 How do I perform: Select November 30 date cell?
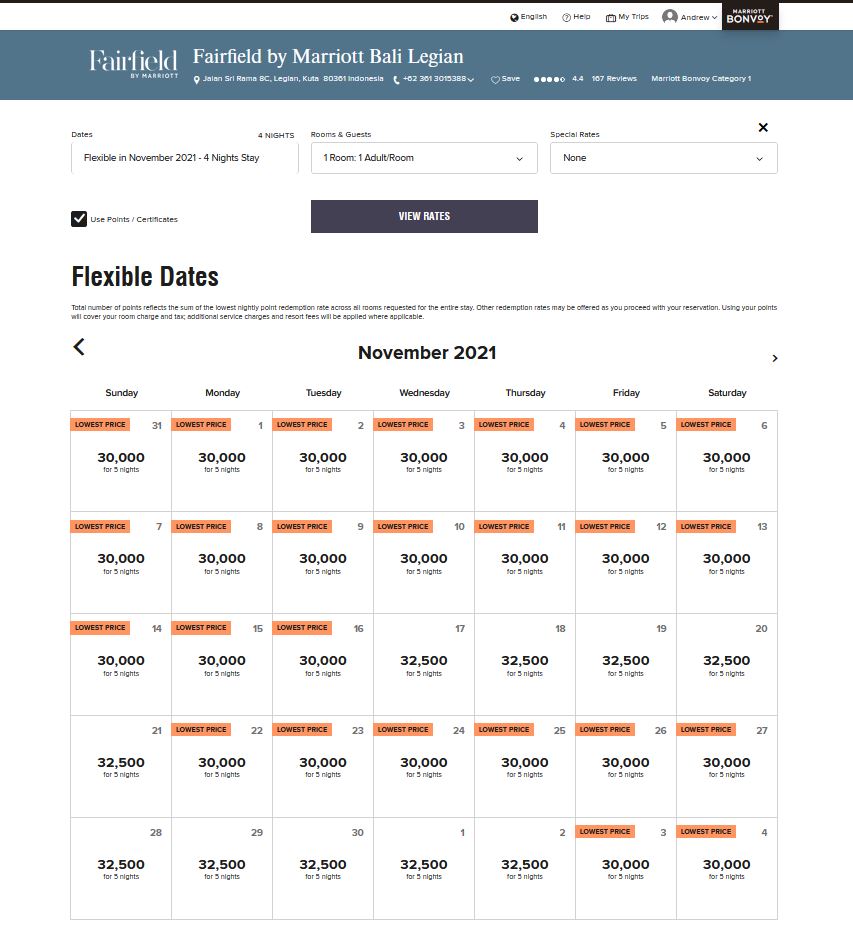323,869
